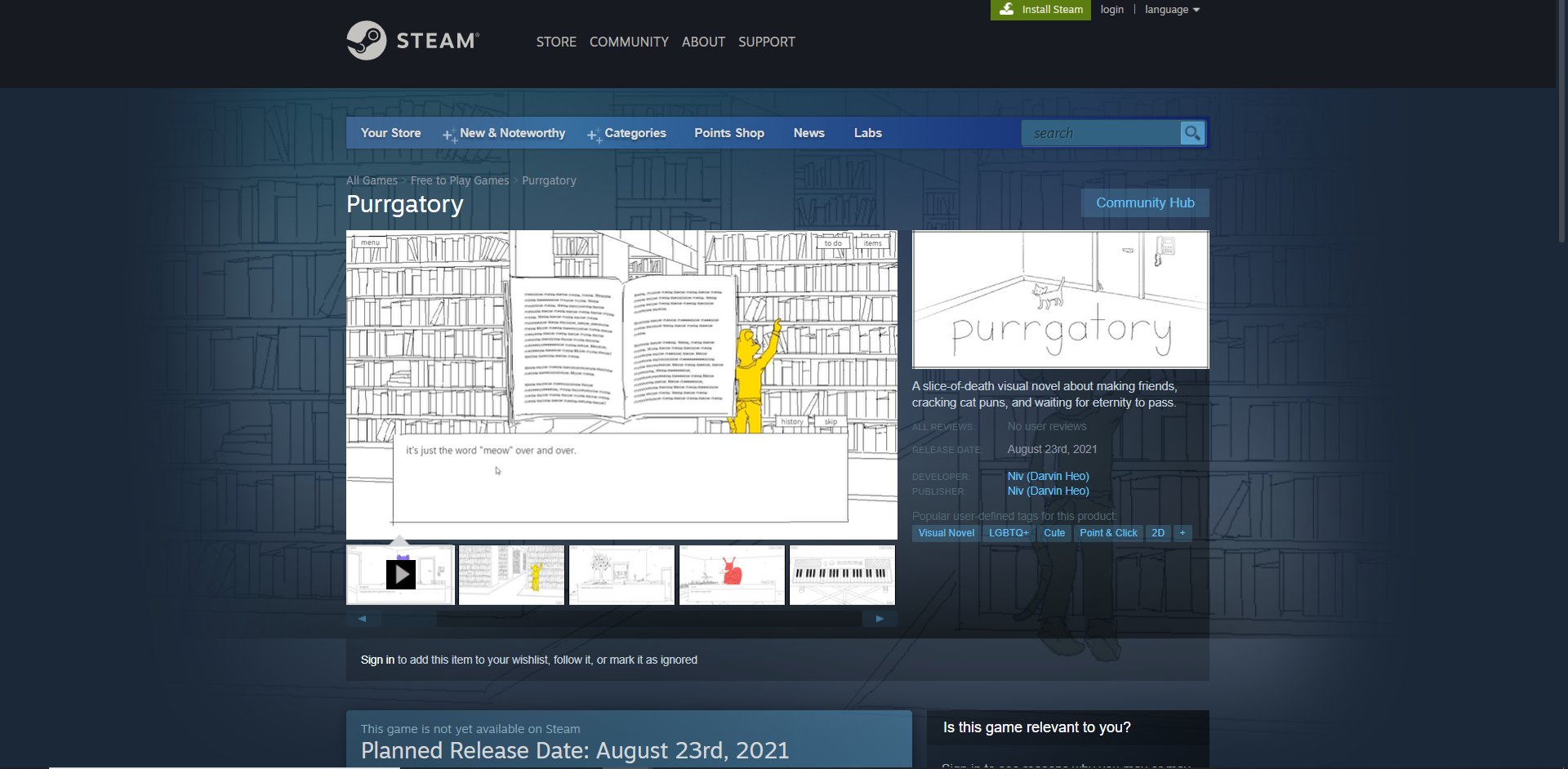Expand the language dropdown
Screen dimensions: 1568x769
click(x=1172, y=10)
